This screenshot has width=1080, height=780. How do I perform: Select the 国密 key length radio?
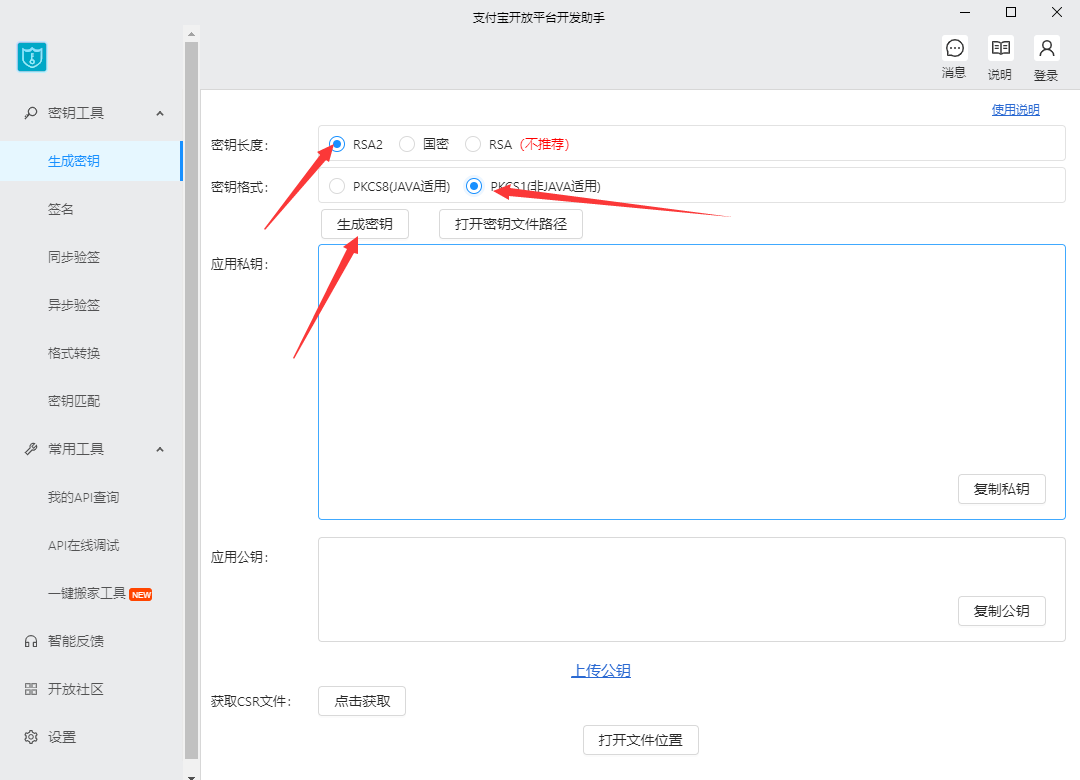[x=407, y=144]
